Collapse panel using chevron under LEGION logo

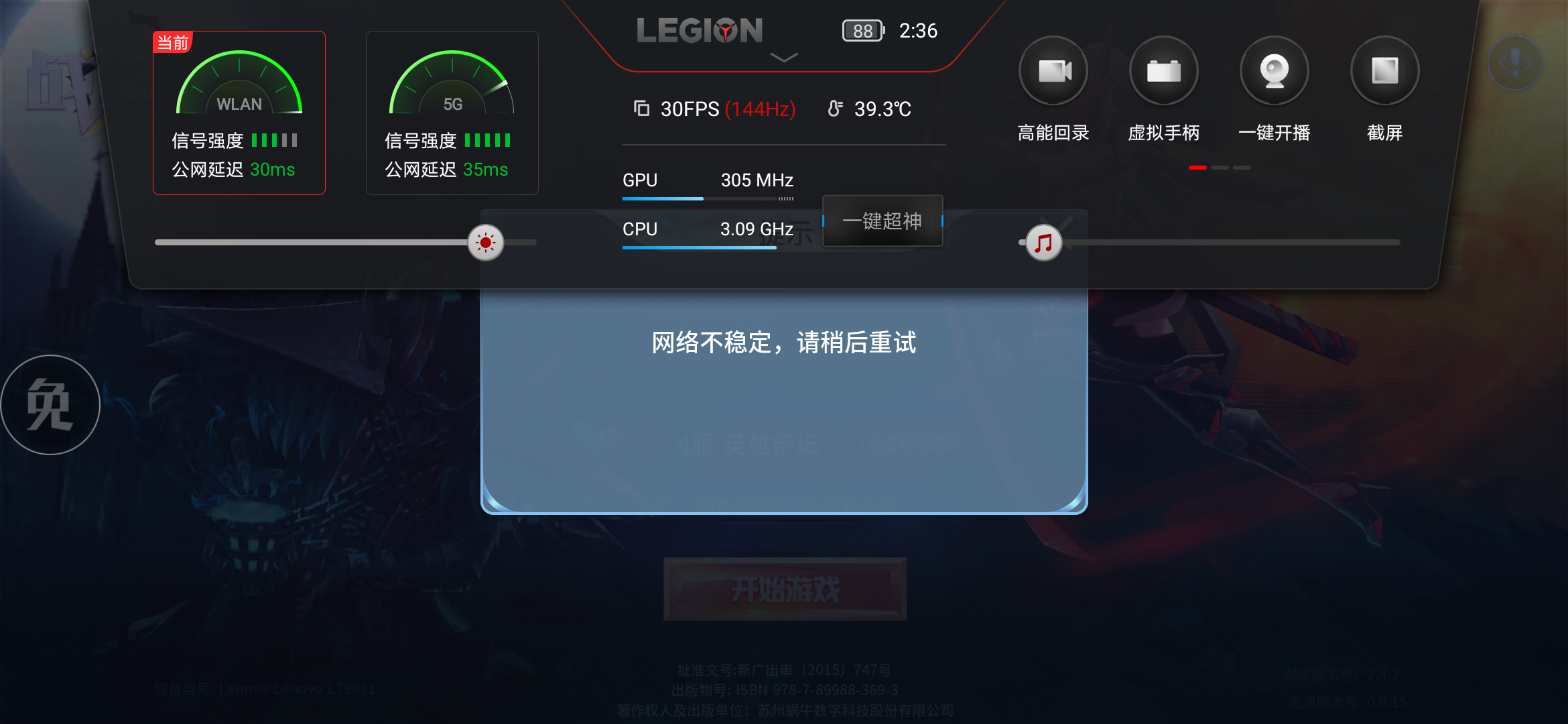pos(784,58)
